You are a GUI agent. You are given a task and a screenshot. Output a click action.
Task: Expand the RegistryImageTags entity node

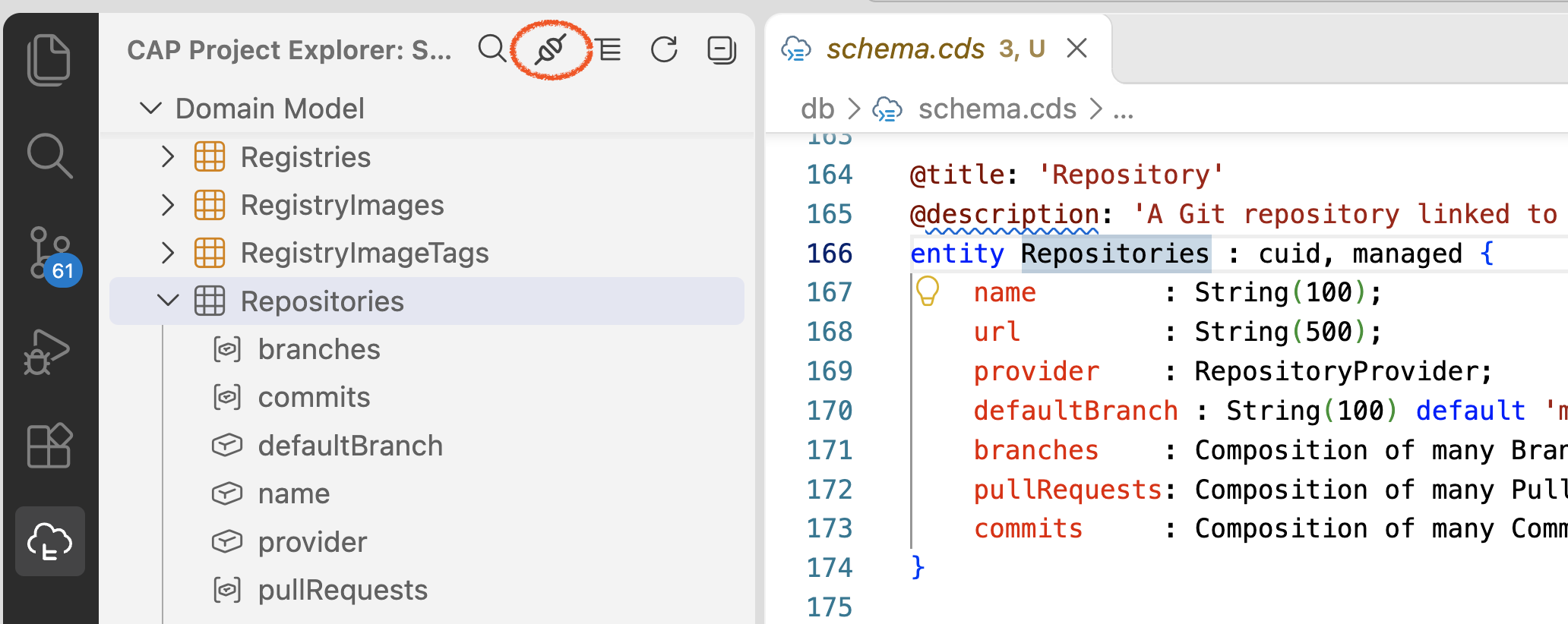pos(168,253)
